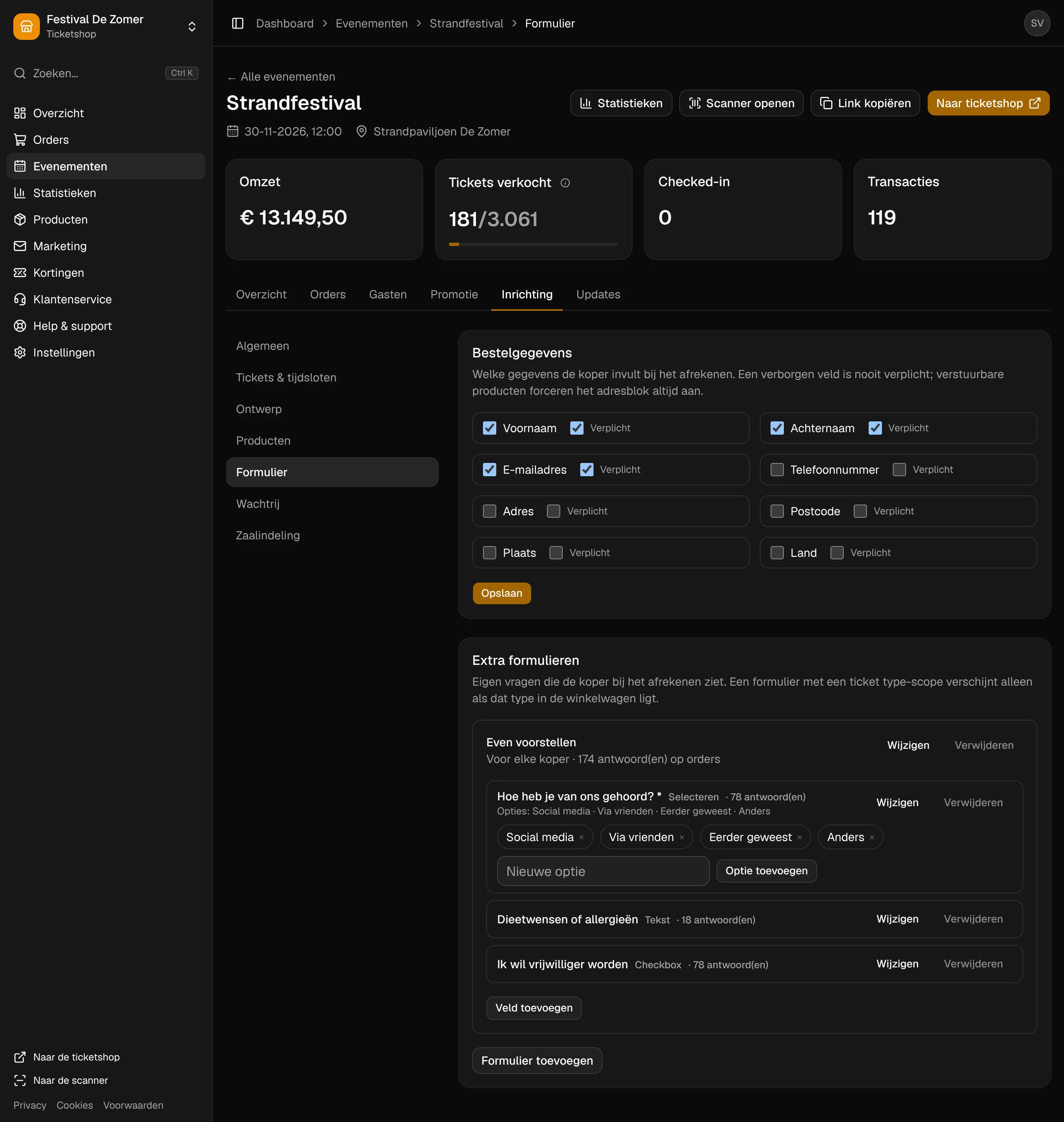The image size is (1064, 1122).
Task: Switch to the Gasten tab
Action: pos(388,294)
